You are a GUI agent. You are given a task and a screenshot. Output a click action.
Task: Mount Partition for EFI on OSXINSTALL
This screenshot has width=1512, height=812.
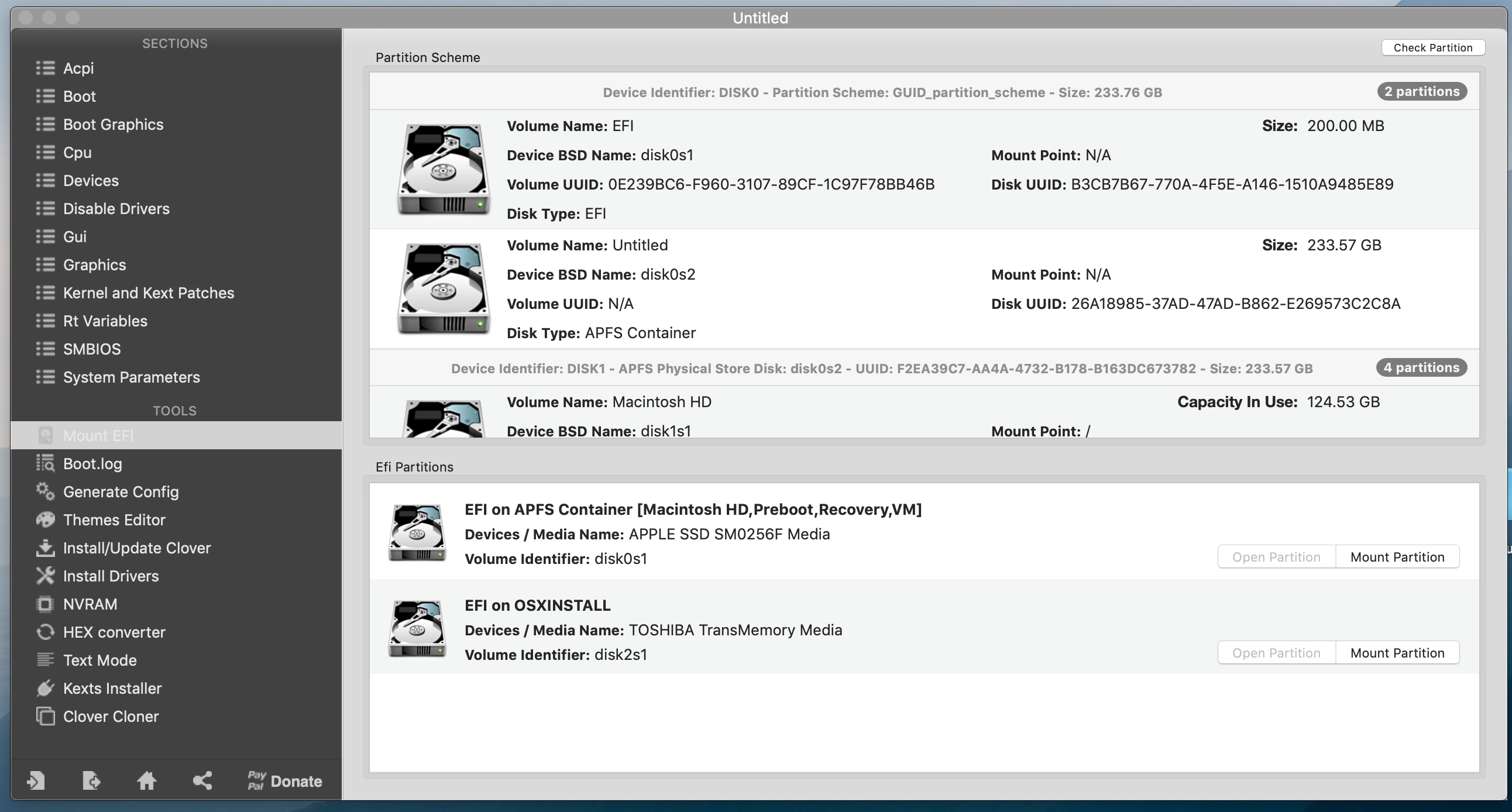click(1397, 653)
